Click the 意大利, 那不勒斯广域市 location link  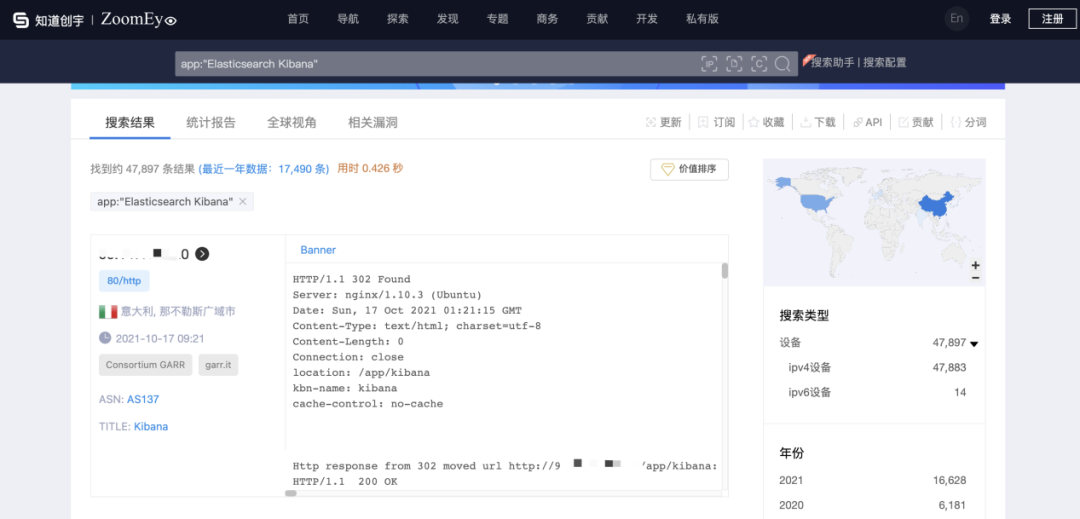pos(178,312)
